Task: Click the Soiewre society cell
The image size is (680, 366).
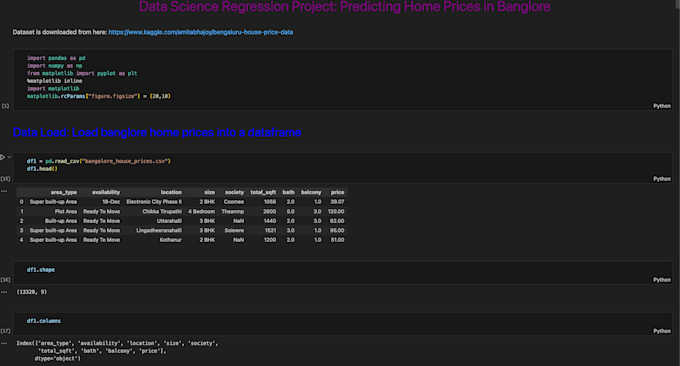Action: pos(234,231)
